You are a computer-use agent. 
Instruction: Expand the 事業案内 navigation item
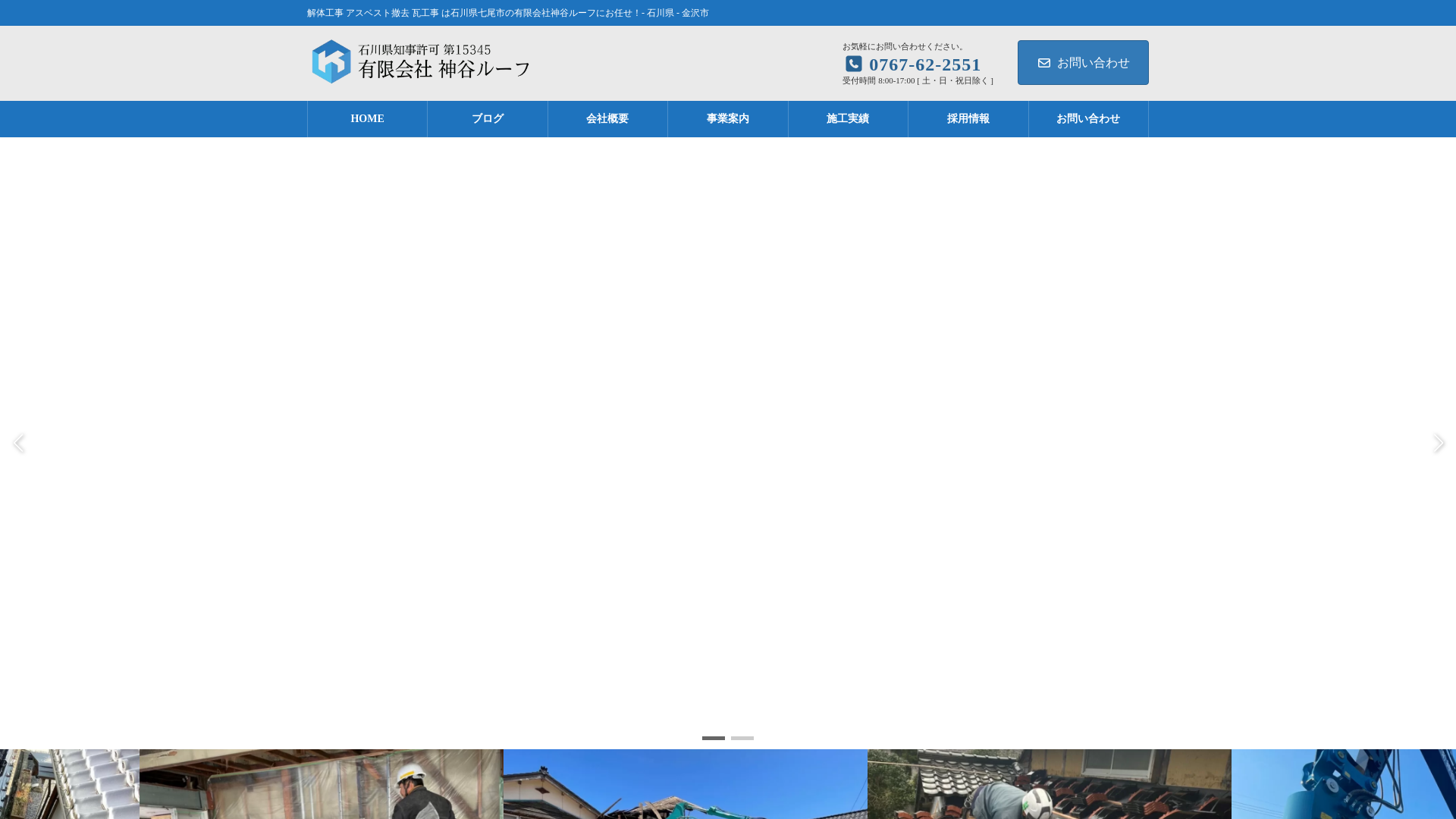[726, 118]
